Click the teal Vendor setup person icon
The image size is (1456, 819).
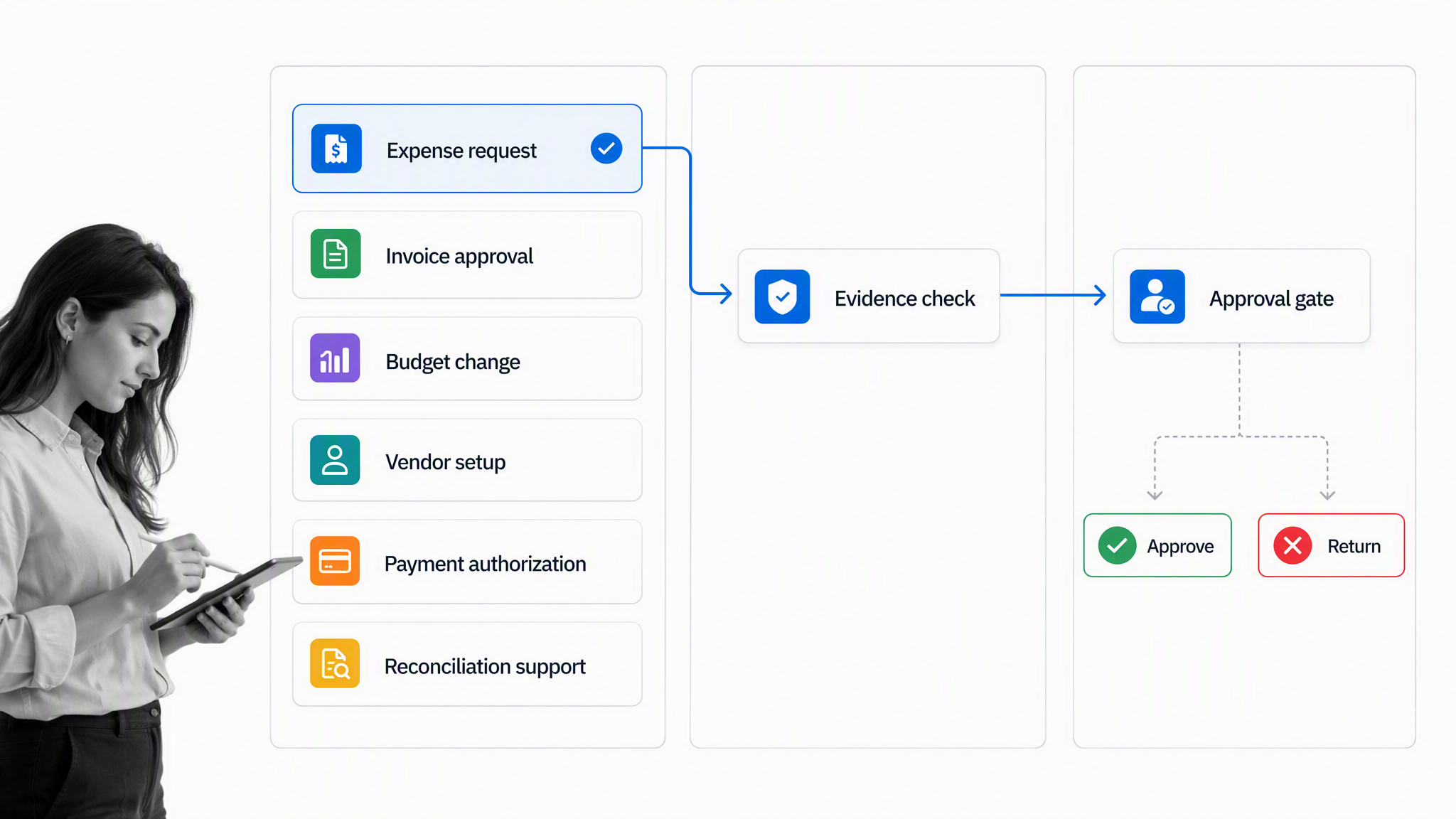pyautogui.click(x=335, y=460)
